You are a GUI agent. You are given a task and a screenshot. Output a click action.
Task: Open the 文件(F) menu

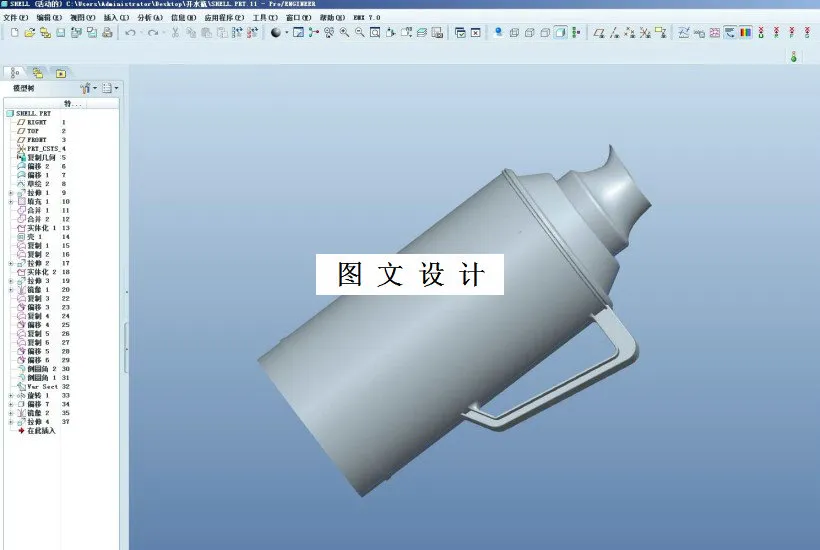tap(16, 17)
